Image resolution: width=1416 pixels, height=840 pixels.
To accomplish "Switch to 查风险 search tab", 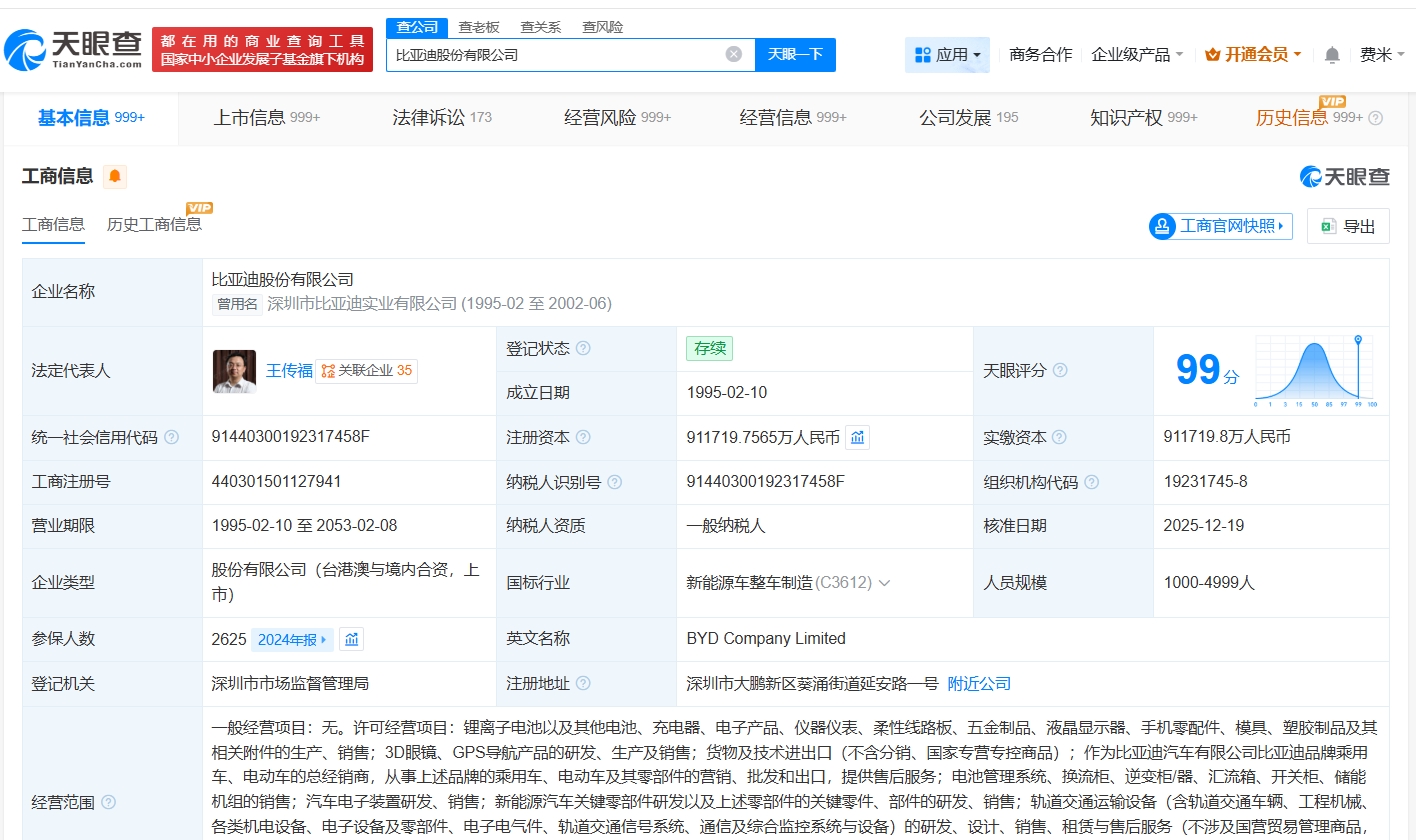I will pos(603,27).
